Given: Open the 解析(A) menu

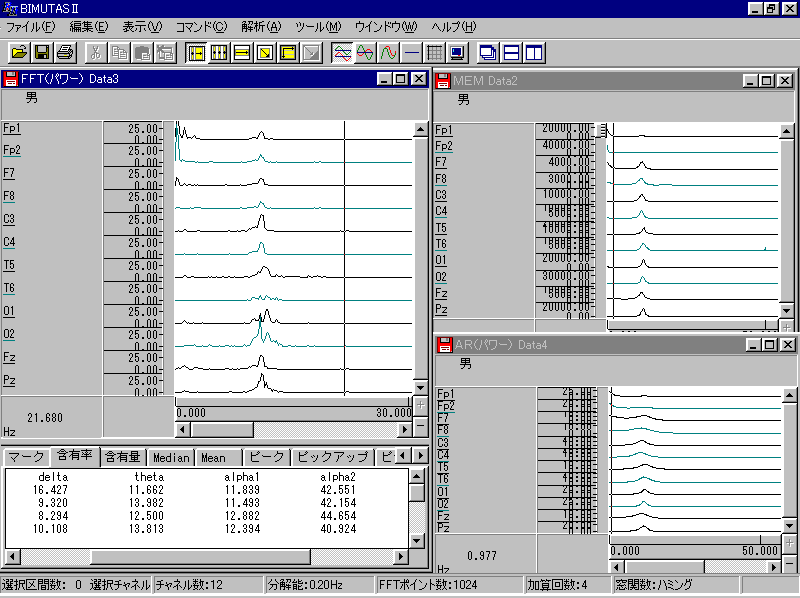Looking at the screenshot, I should pos(261,26).
